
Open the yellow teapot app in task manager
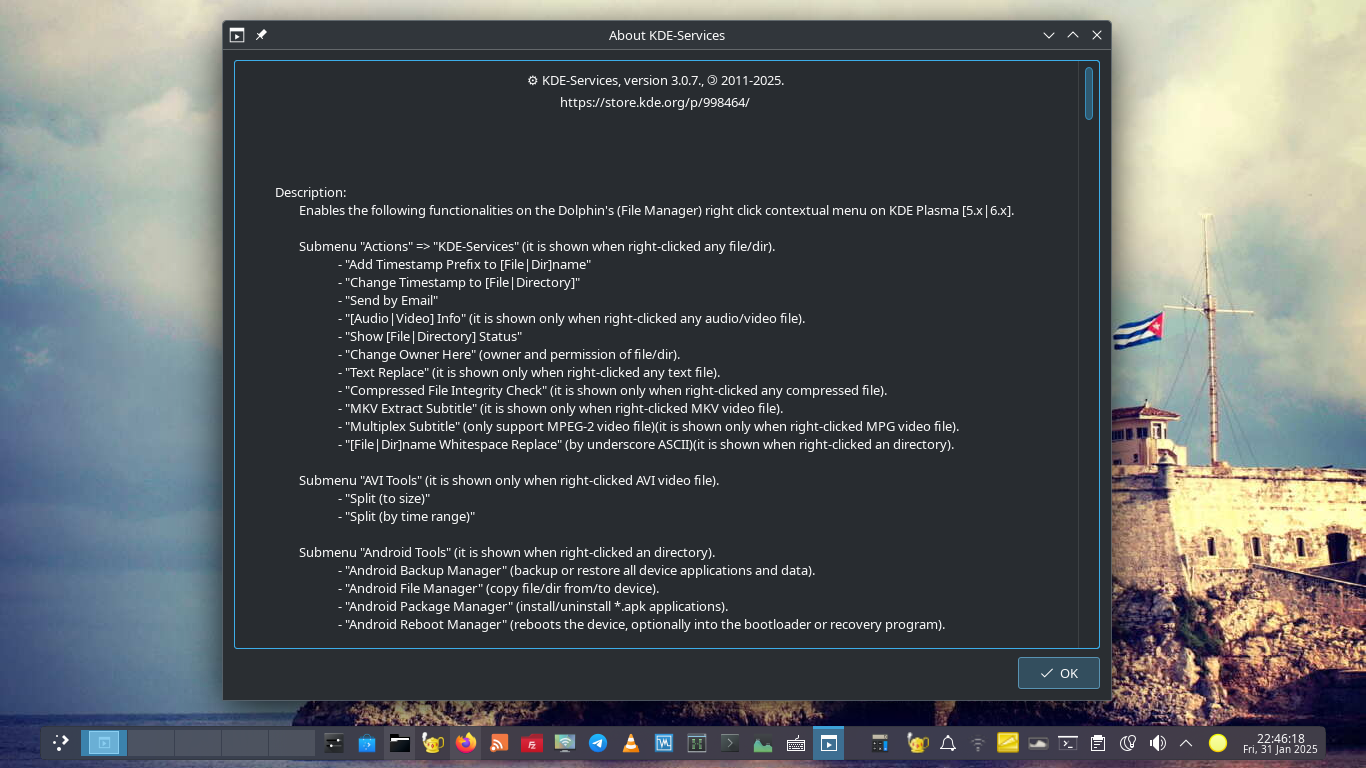(x=433, y=743)
